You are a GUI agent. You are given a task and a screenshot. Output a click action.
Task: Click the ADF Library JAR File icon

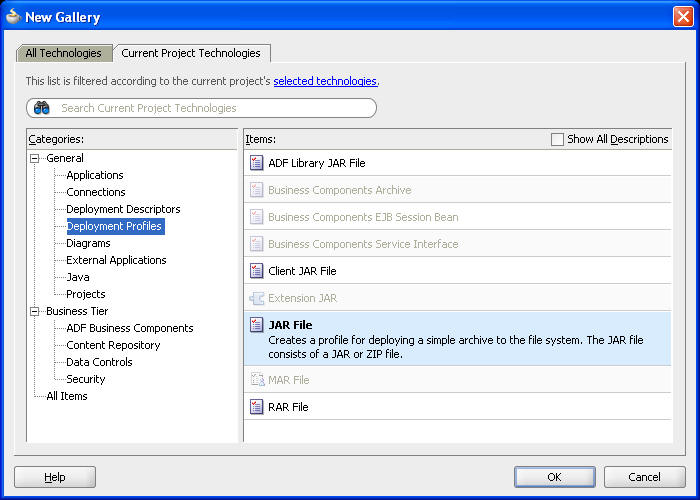pos(257,163)
